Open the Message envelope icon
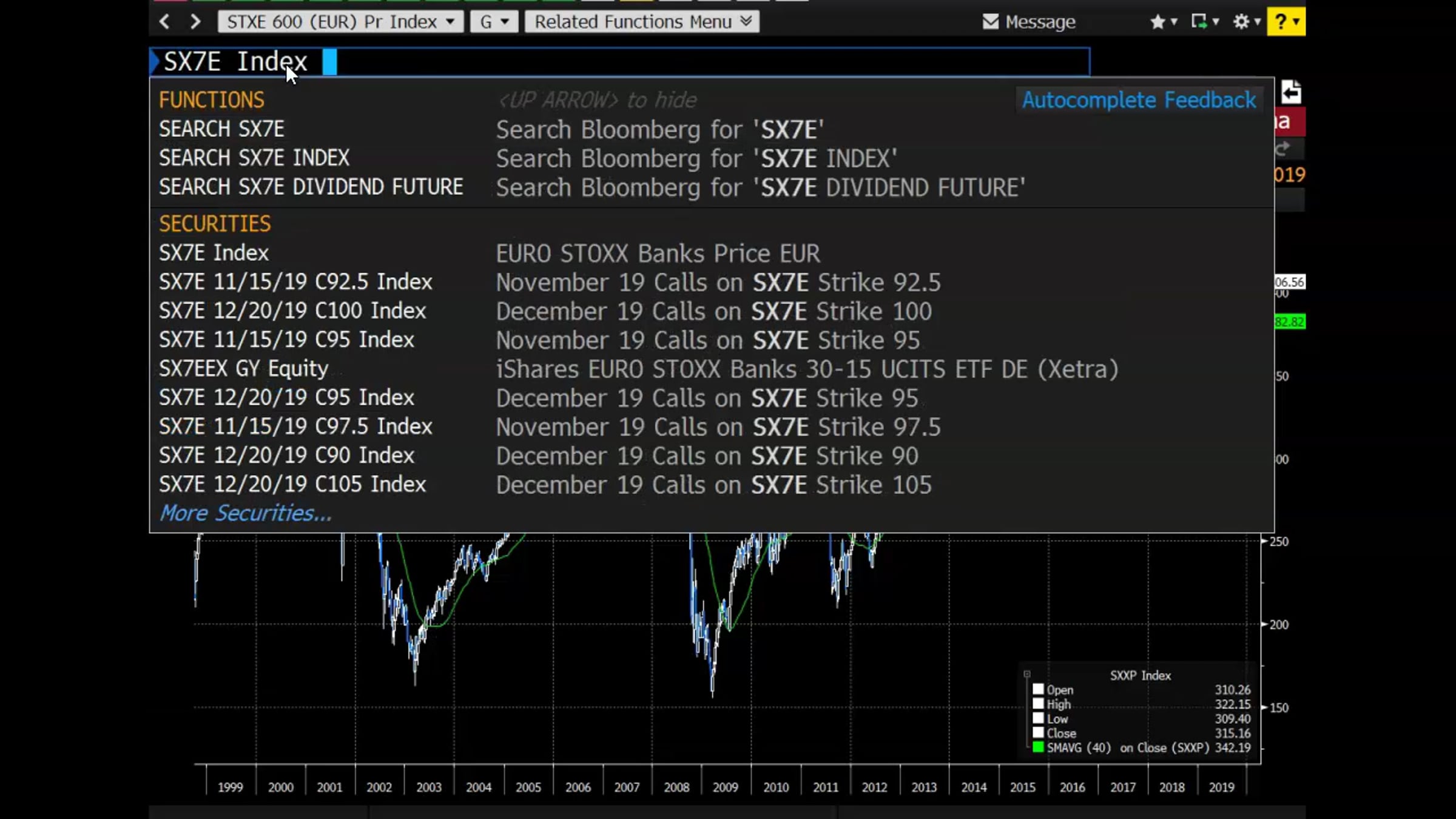Image resolution: width=1456 pixels, height=819 pixels. (x=990, y=22)
